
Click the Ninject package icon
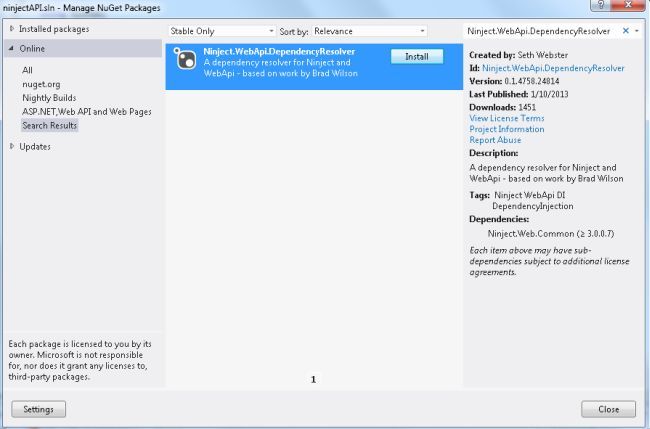tap(184, 58)
